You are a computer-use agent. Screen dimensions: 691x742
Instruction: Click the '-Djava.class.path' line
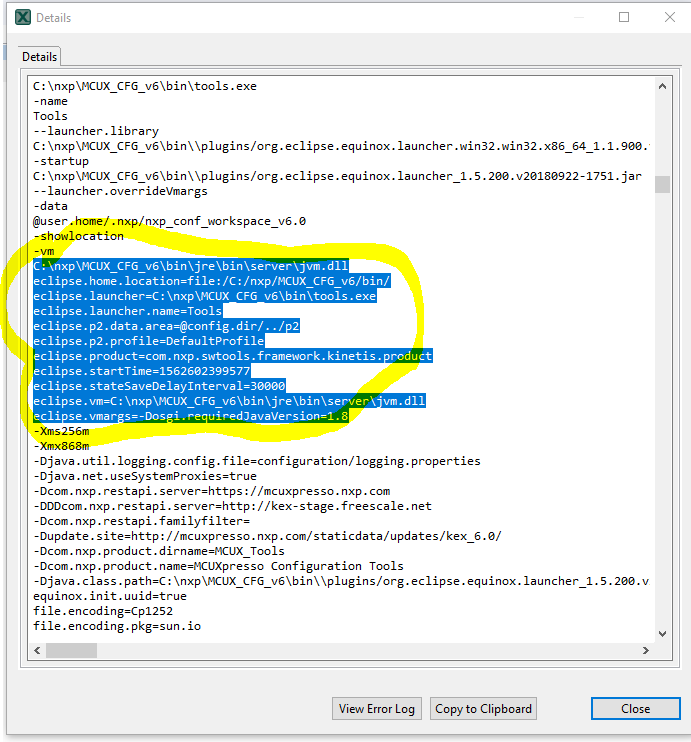point(341,581)
